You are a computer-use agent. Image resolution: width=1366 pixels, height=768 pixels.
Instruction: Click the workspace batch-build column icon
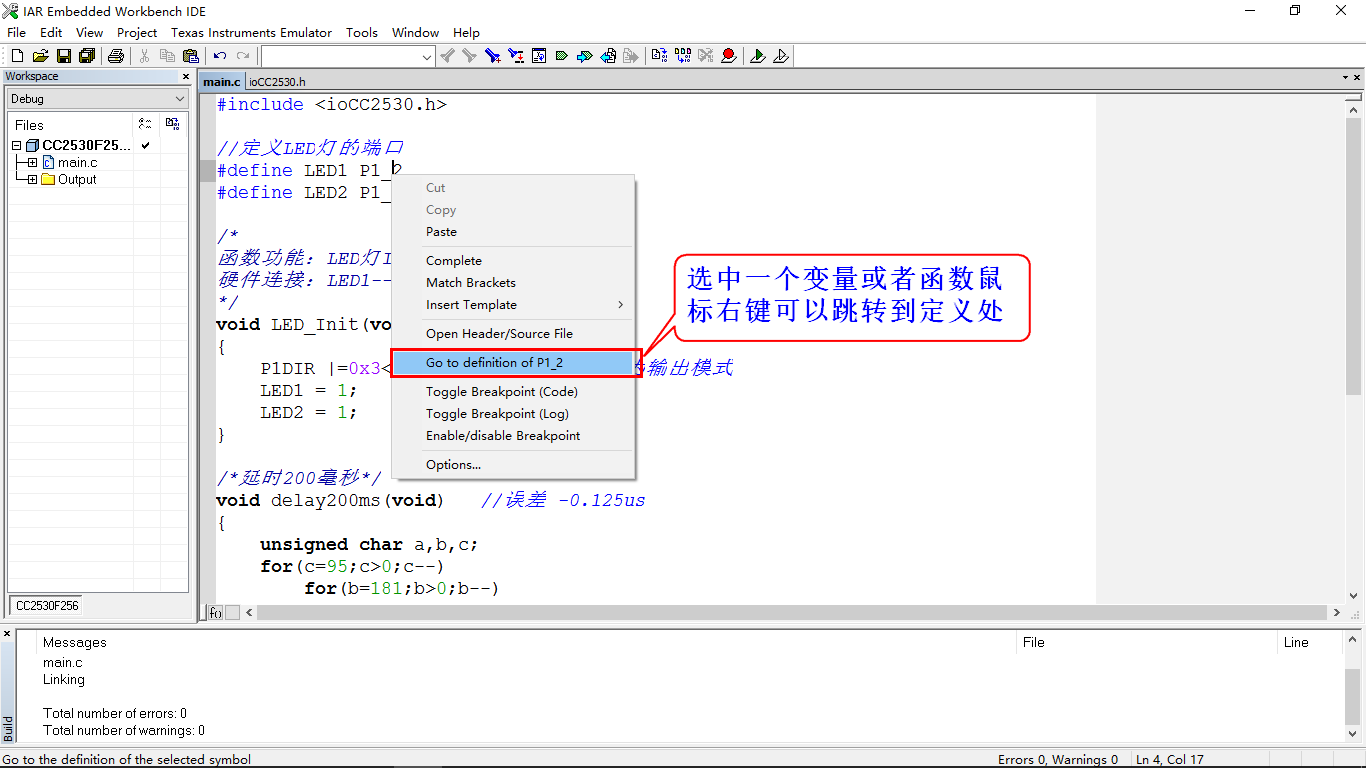point(173,124)
